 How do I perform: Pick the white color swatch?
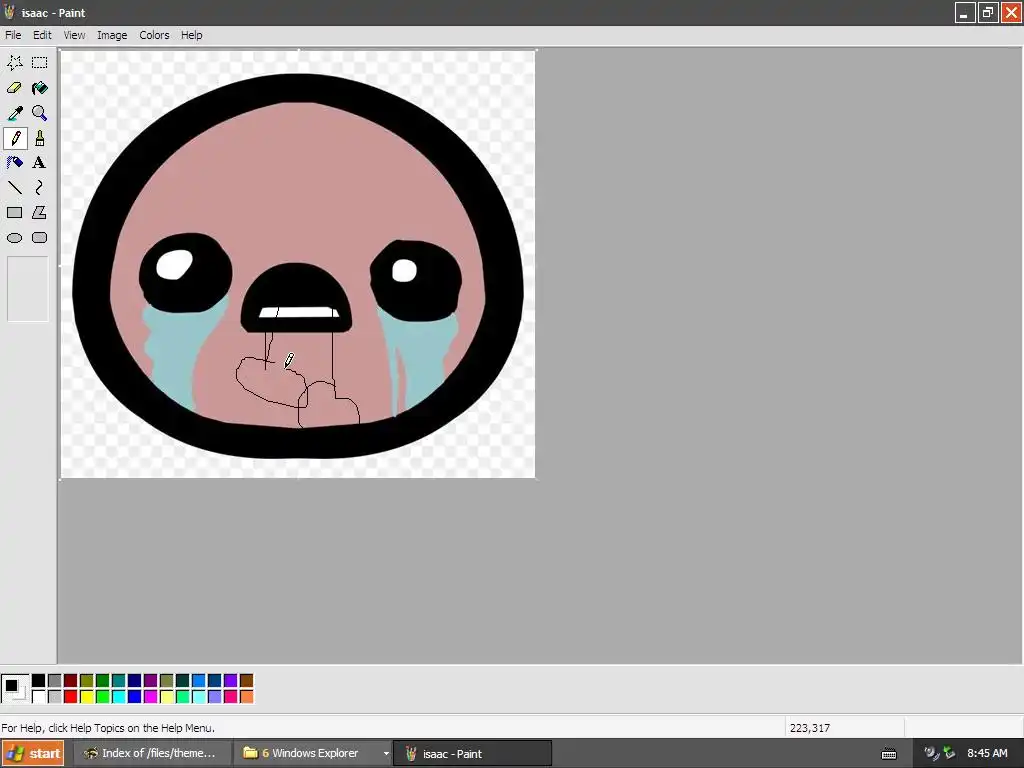coord(39,697)
